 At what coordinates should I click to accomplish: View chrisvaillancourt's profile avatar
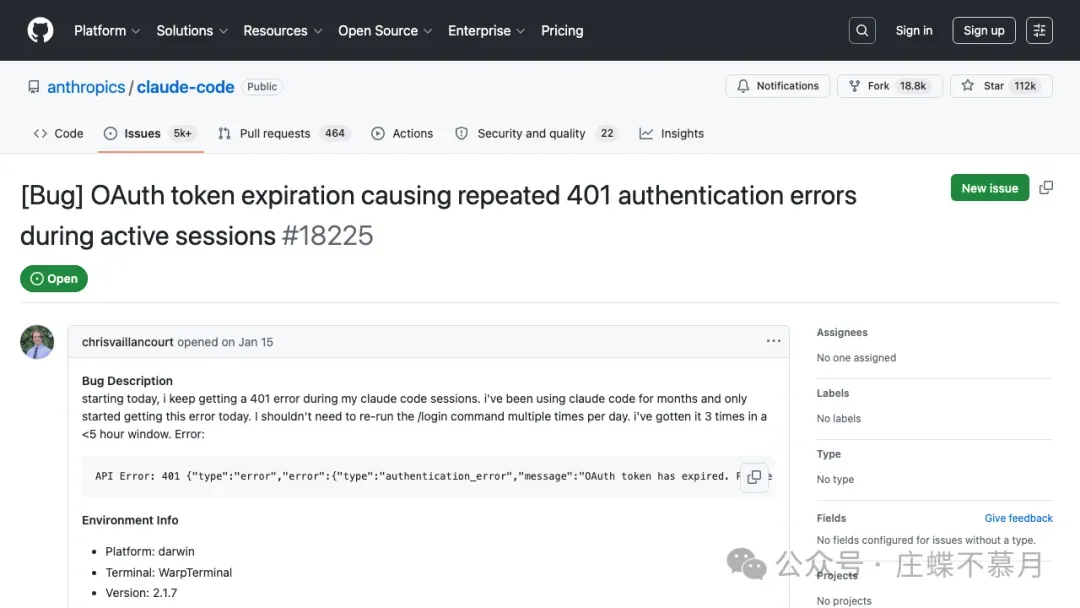[x=37, y=342]
